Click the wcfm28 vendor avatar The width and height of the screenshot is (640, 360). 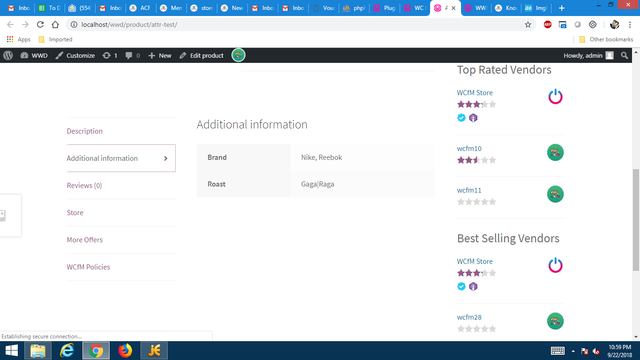pyautogui.click(x=555, y=321)
